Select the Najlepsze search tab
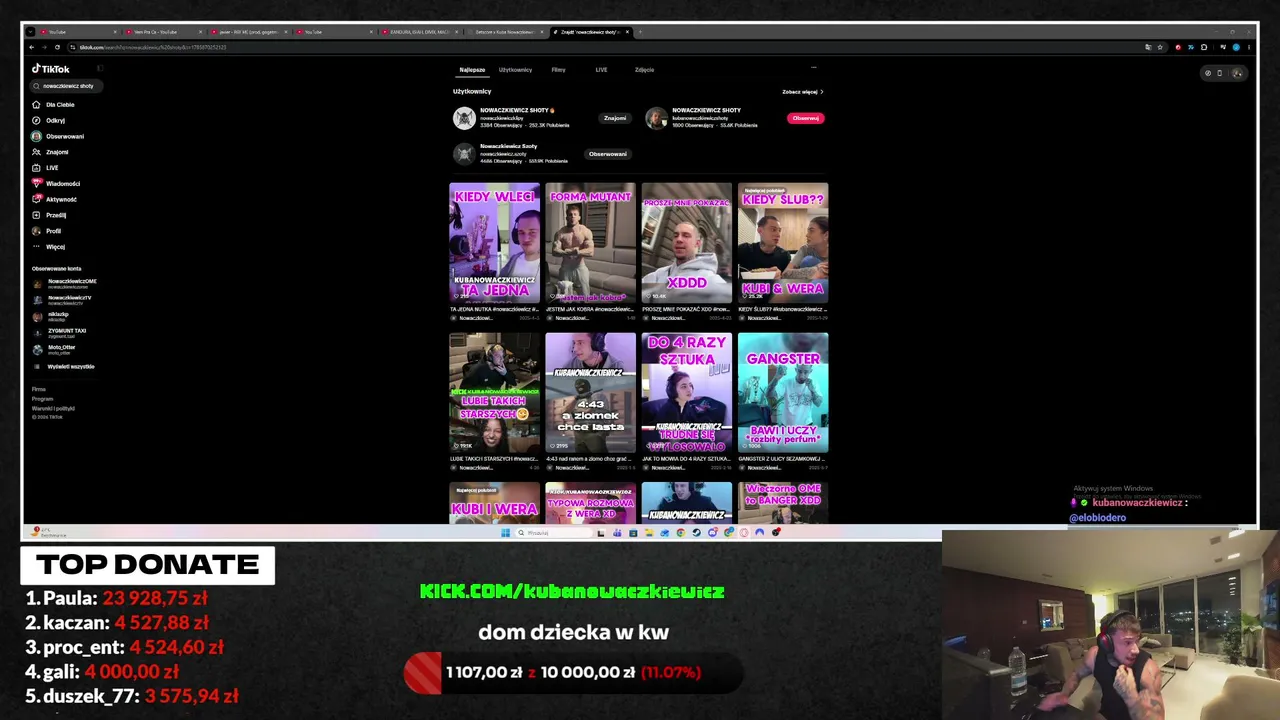1280x720 pixels. point(472,70)
